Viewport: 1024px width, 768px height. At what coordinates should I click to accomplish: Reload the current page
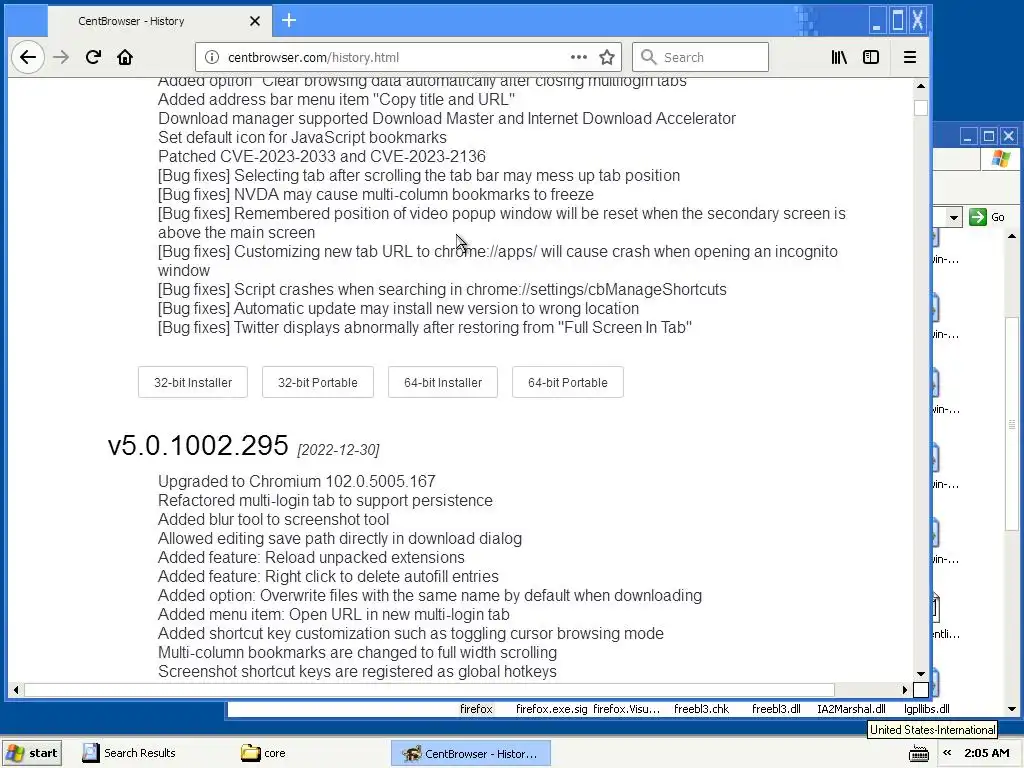coord(93,57)
